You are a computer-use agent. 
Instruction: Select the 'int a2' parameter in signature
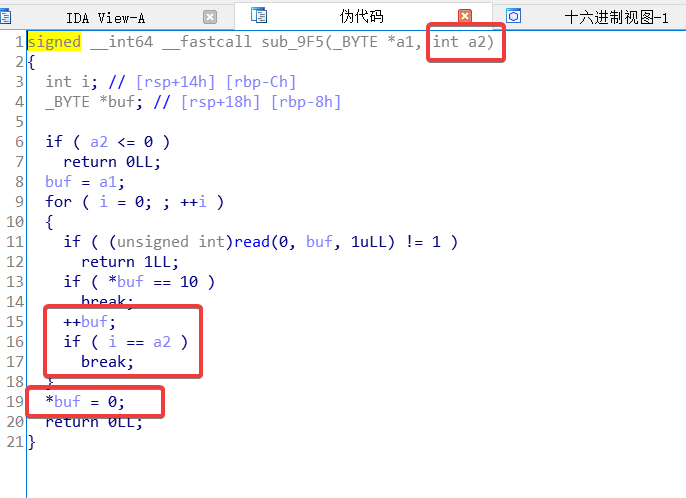(463, 43)
